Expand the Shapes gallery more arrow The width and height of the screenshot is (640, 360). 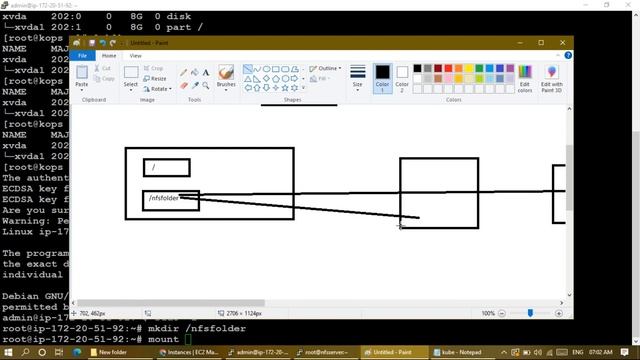303,88
